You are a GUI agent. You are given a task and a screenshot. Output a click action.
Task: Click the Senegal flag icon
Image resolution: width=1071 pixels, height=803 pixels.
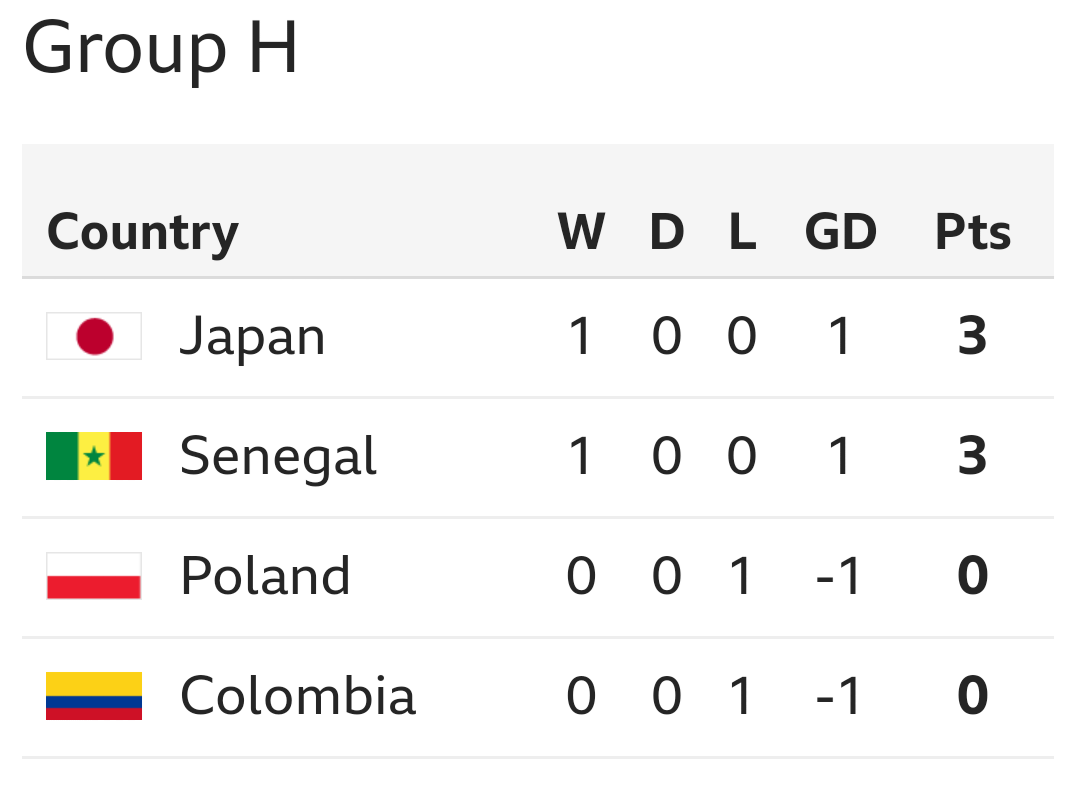click(94, 456)
